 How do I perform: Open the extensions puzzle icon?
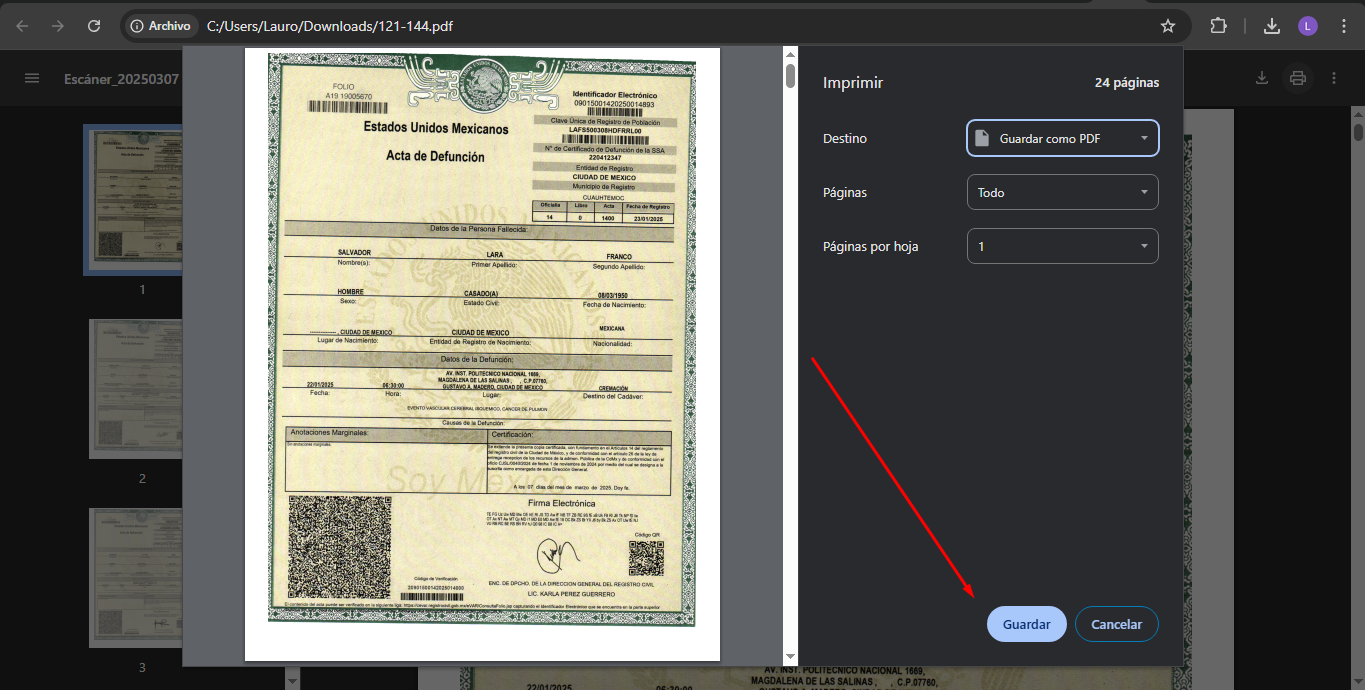1218,26
